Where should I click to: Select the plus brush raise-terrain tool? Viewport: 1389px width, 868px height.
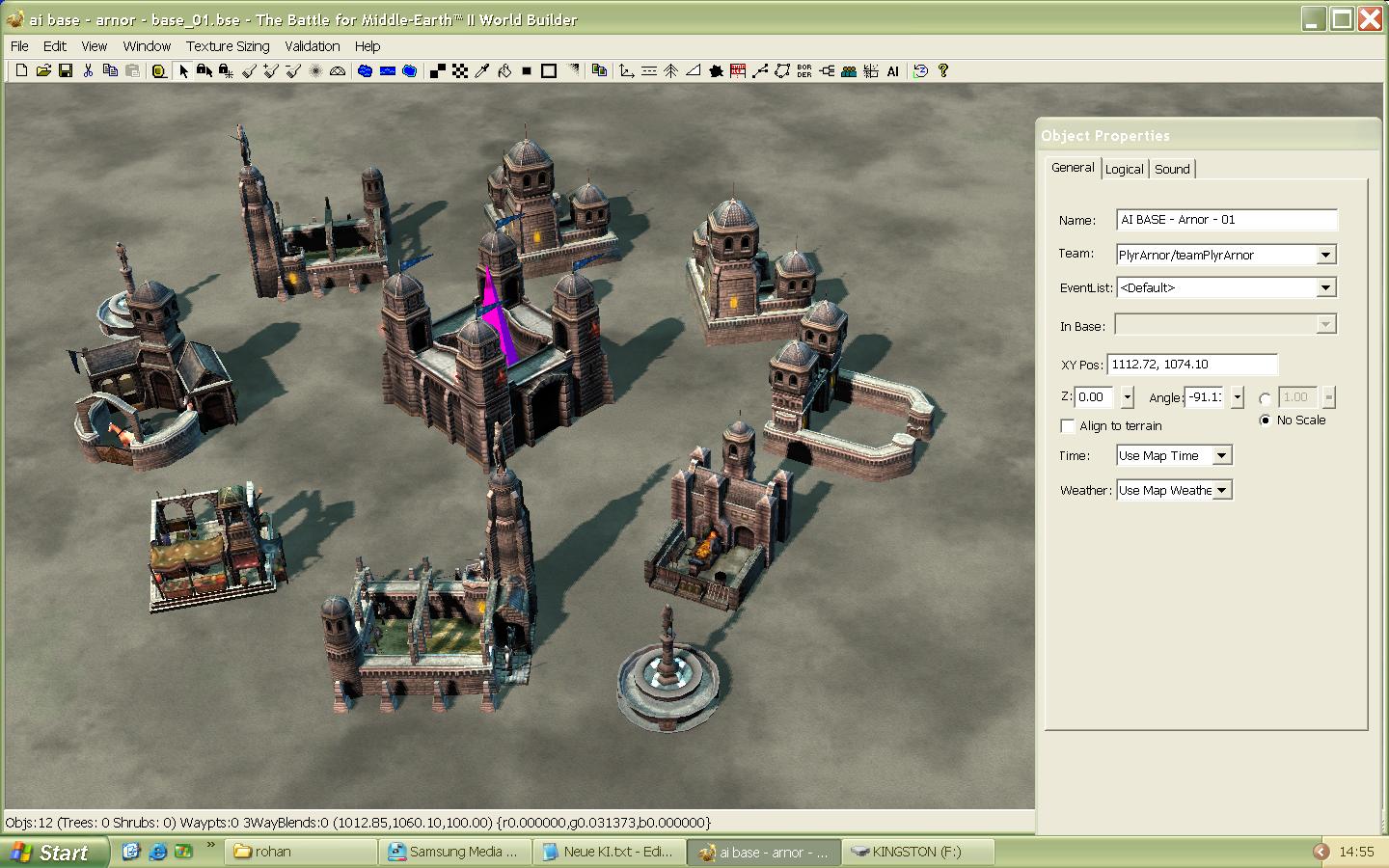point(271,70)
